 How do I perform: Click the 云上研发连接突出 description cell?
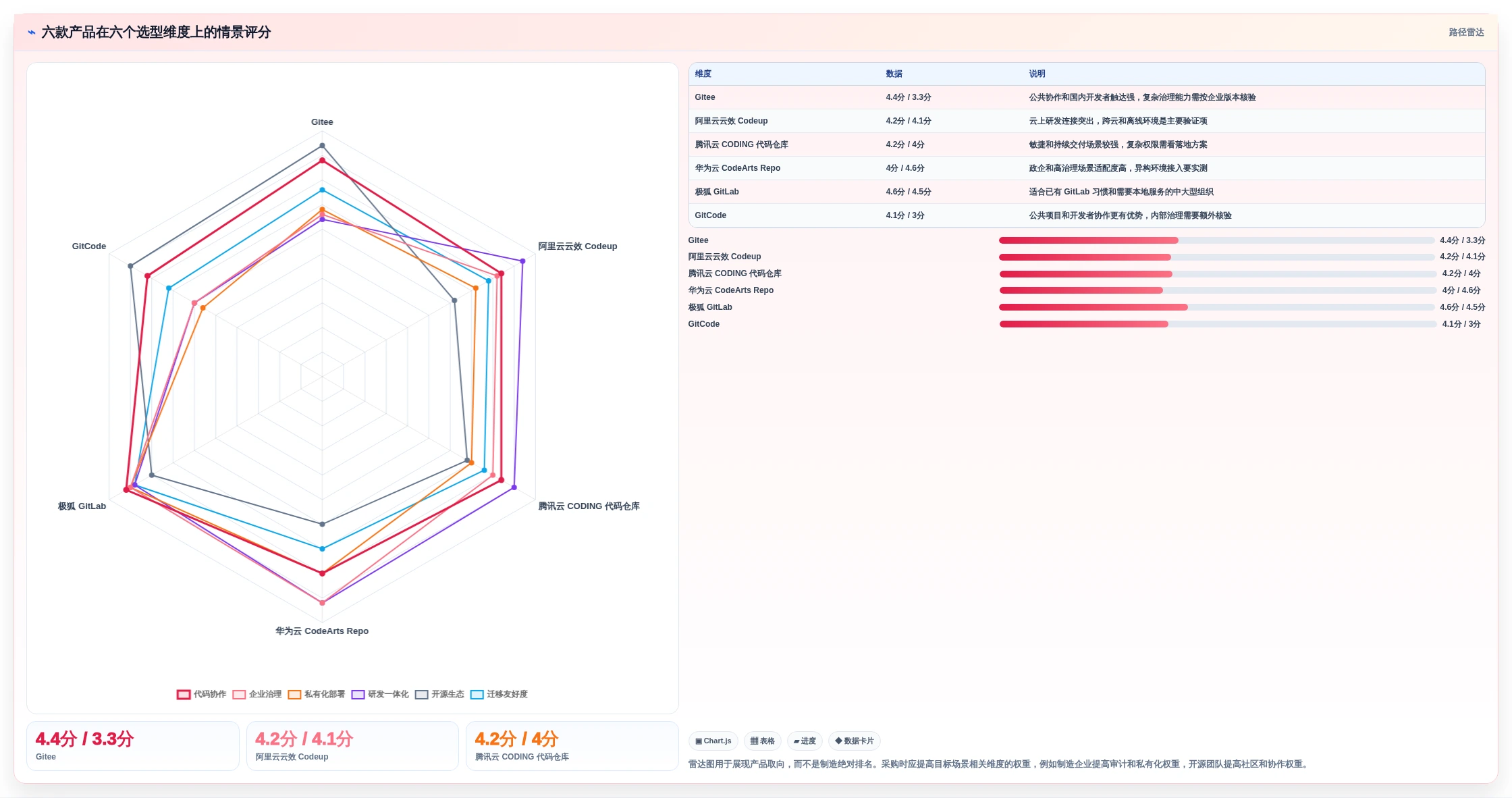pos(1118,121)
